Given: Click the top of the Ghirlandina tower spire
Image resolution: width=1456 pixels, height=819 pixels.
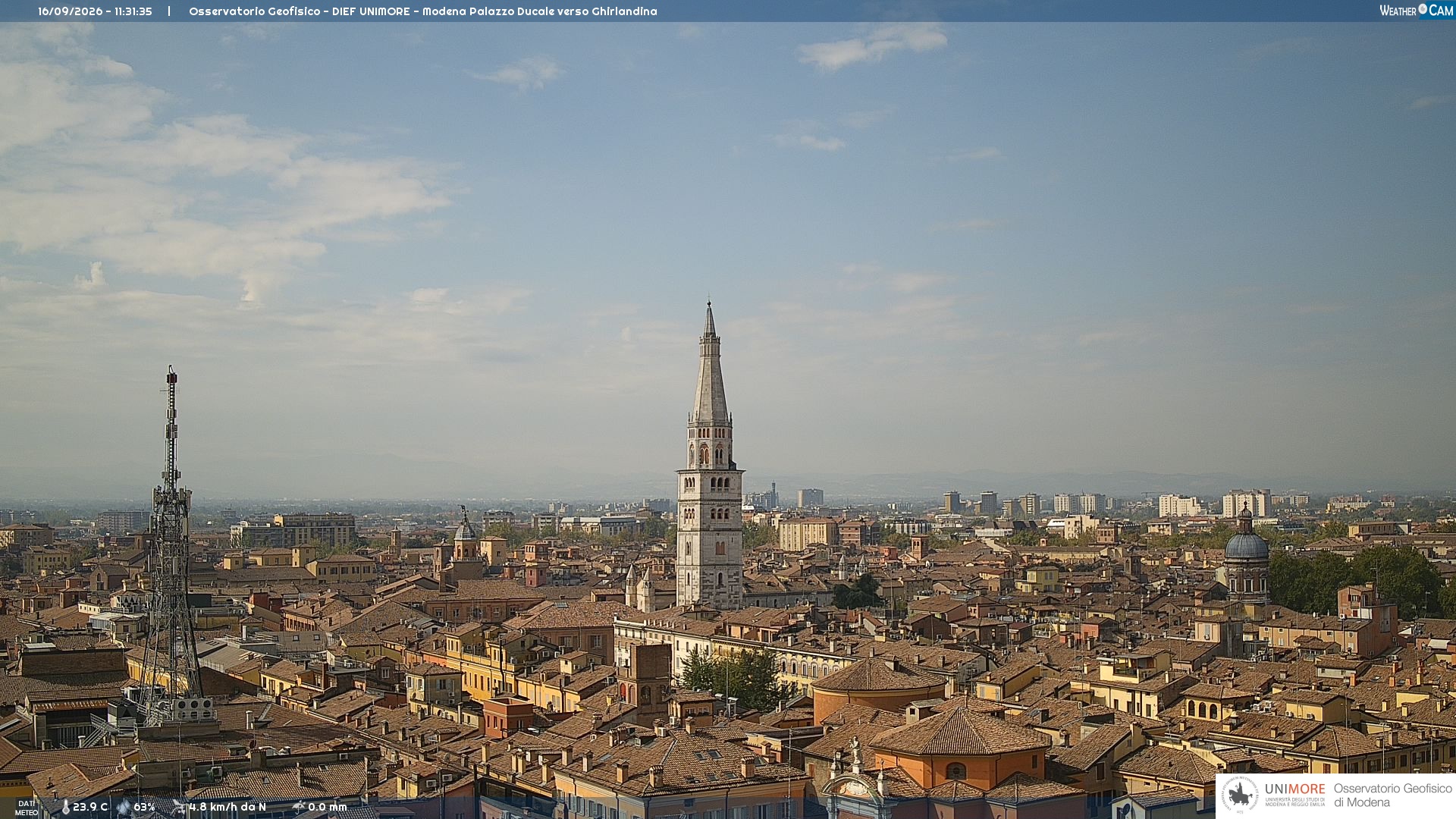Looking at the screenshot, I should (x=709, y=305).
